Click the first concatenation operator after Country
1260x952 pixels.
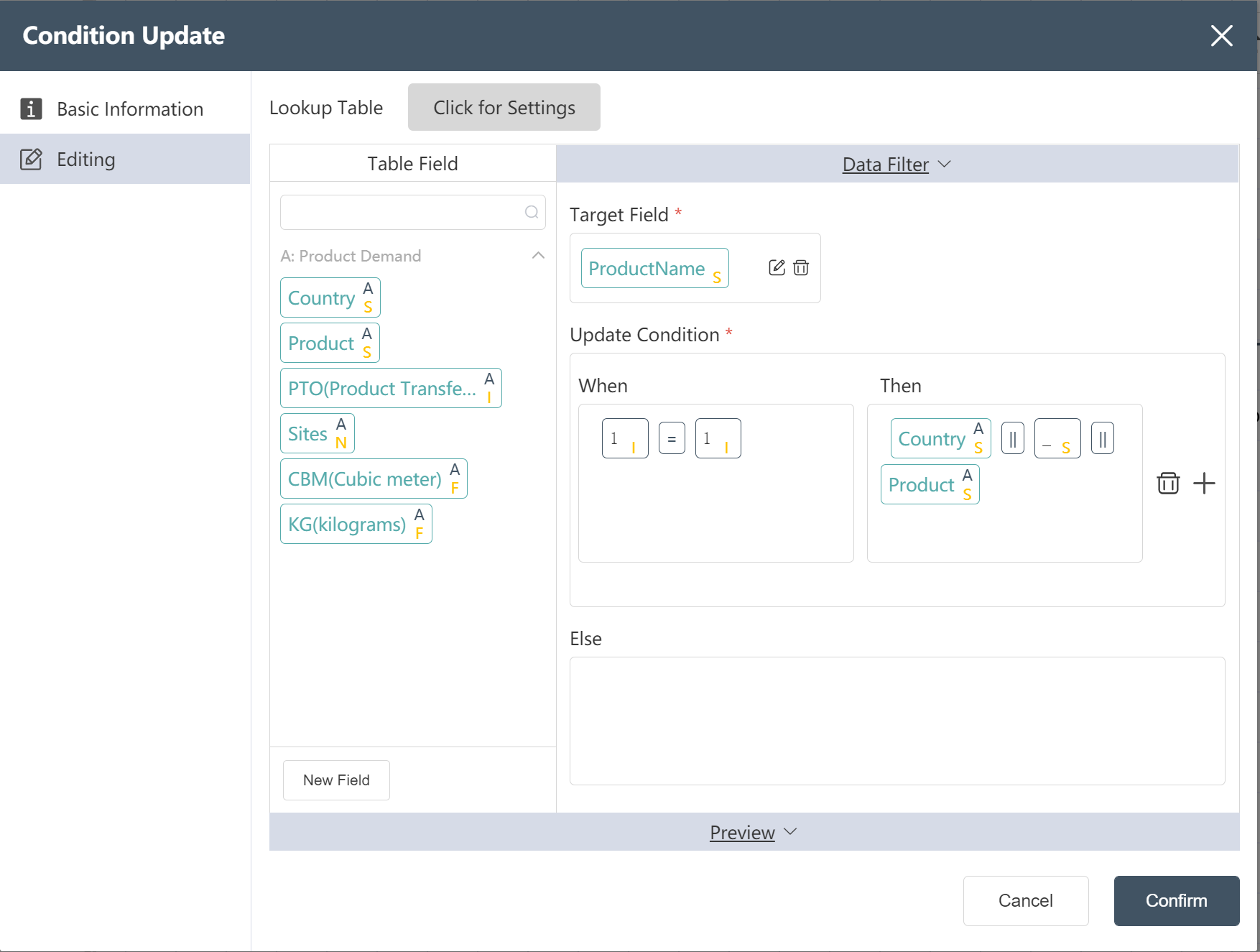click(1013, 438)
